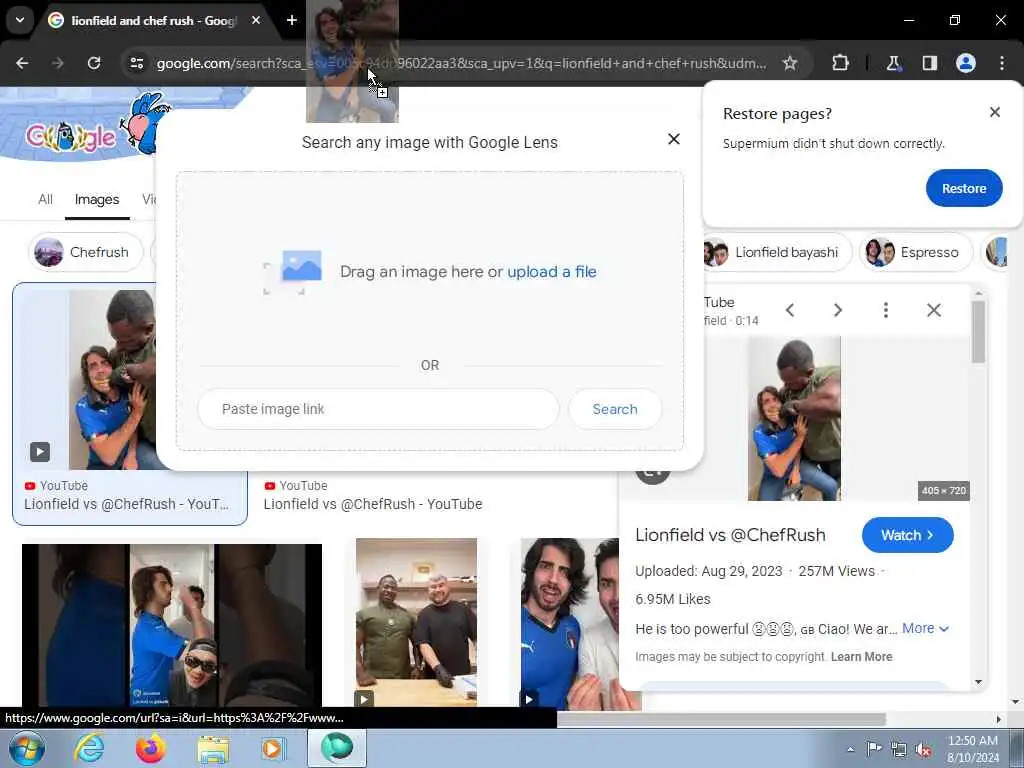Click the preview panel scroll down arrow
Image resolution: width=1024 pixels, height=768 pixels.
pyautogui.click(x=978, y=682)
